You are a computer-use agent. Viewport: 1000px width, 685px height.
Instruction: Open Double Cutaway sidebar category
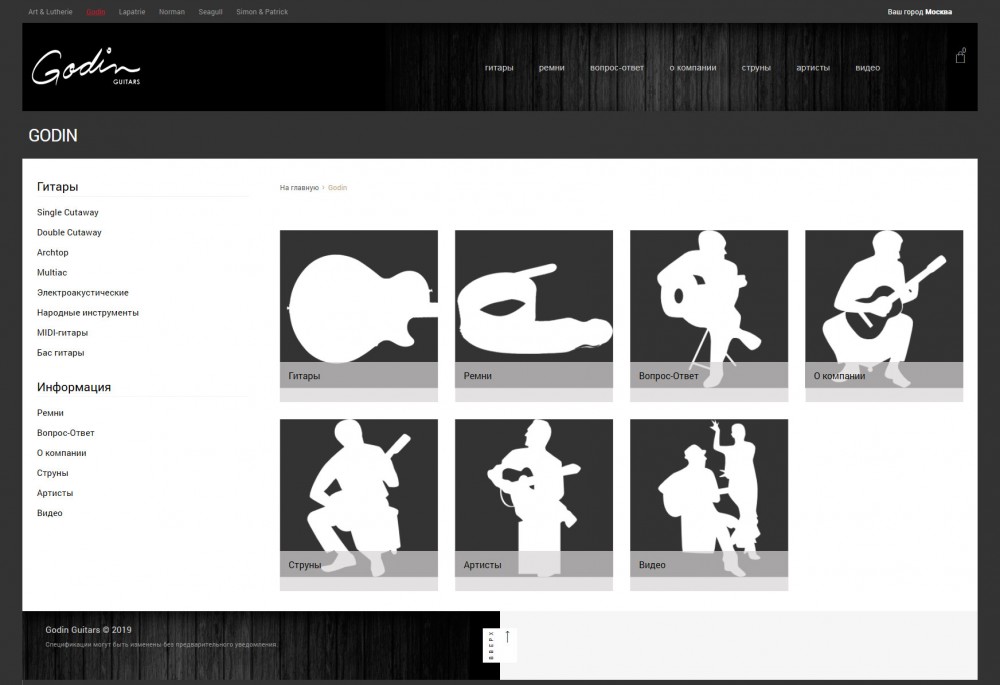[x=69, y=232]
